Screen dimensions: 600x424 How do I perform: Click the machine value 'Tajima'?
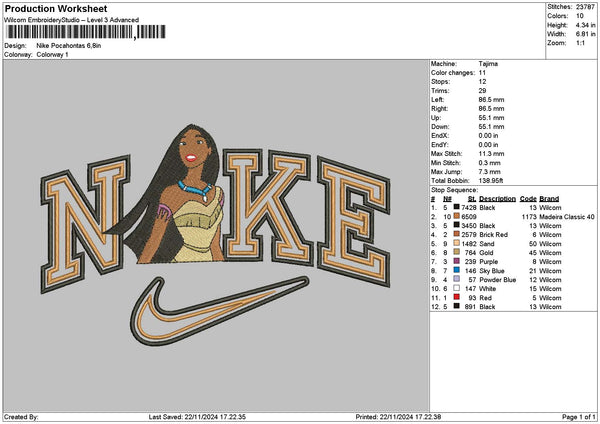488,64
